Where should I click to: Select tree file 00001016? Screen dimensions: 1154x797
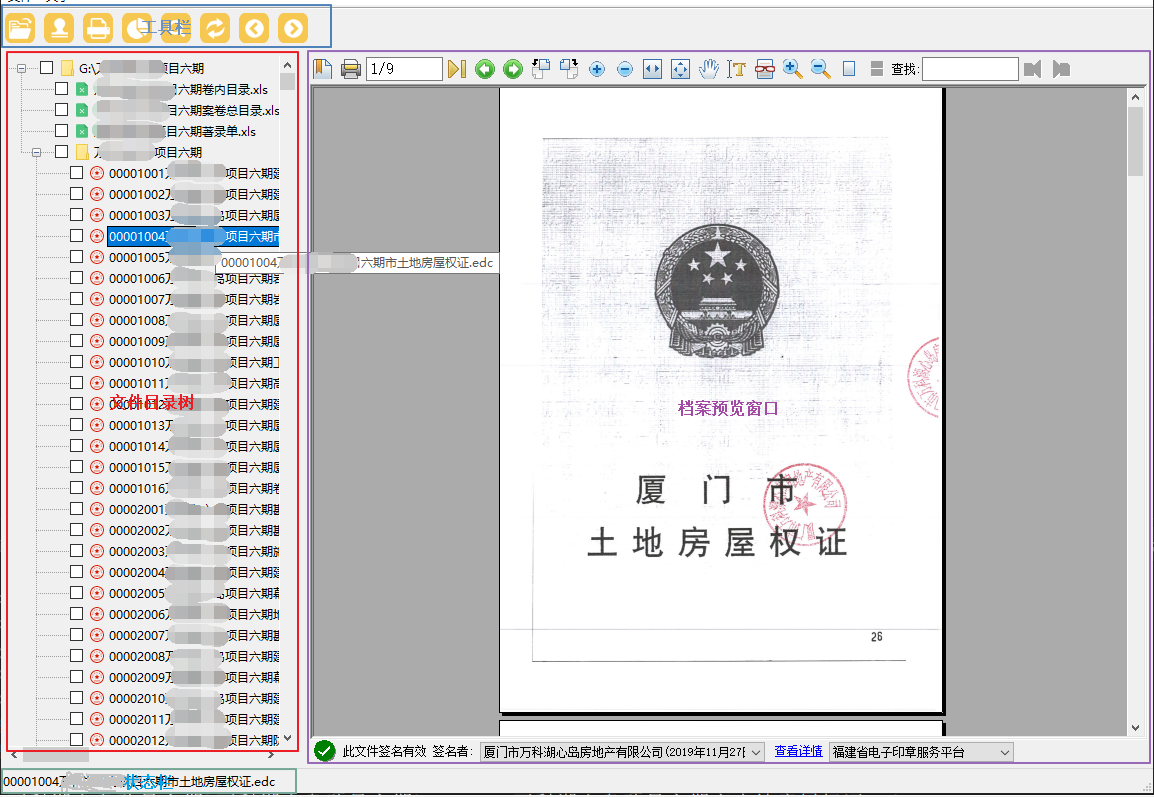[x=194, y=488]
